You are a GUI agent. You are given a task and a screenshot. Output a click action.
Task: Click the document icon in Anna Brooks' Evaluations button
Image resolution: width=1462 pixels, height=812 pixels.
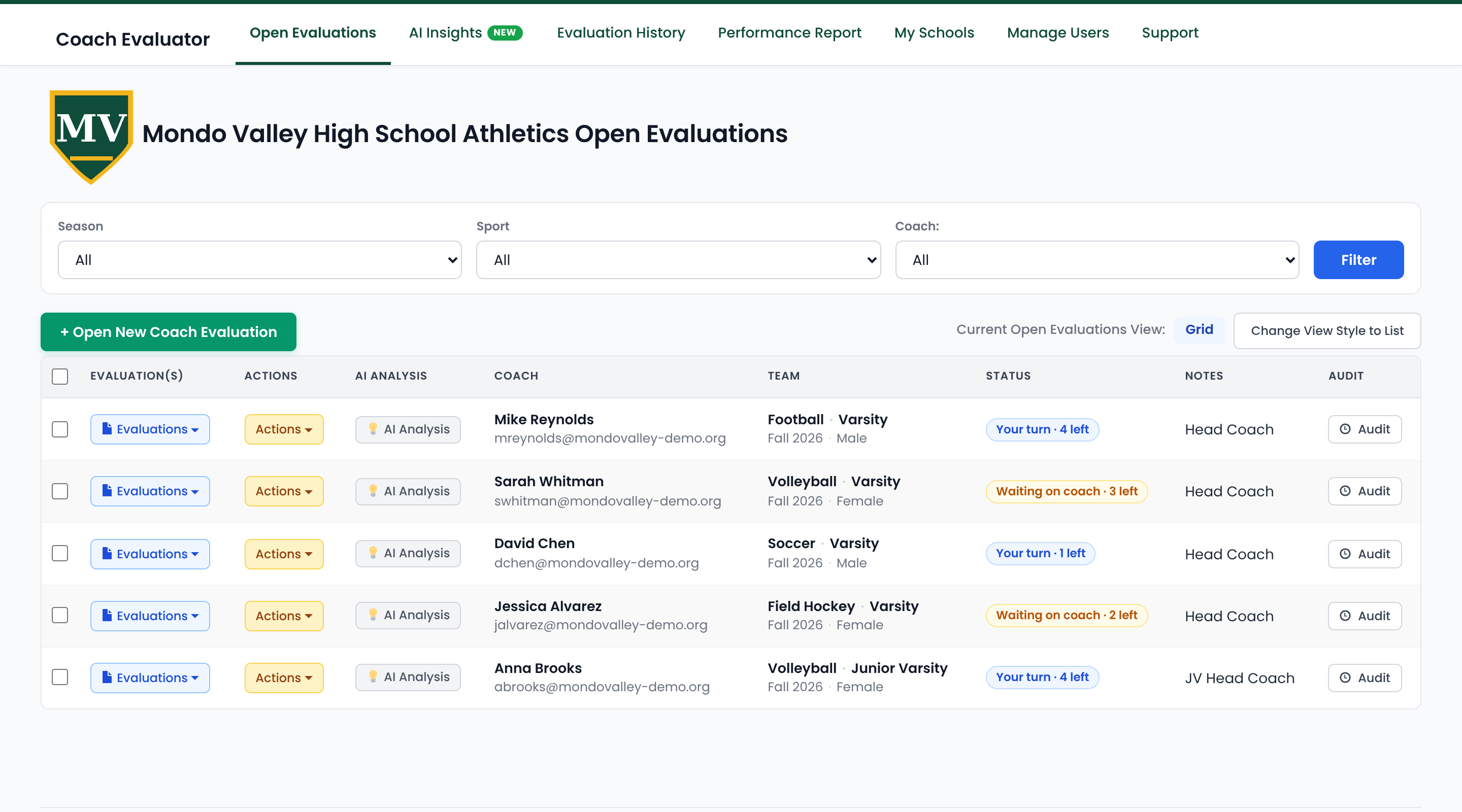(x=107, y=677)
